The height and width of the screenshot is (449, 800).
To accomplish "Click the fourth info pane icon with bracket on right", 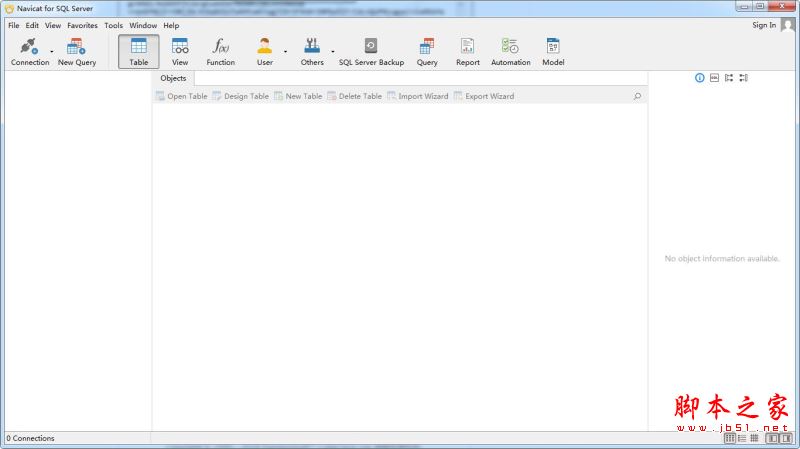I will [744, 78].
